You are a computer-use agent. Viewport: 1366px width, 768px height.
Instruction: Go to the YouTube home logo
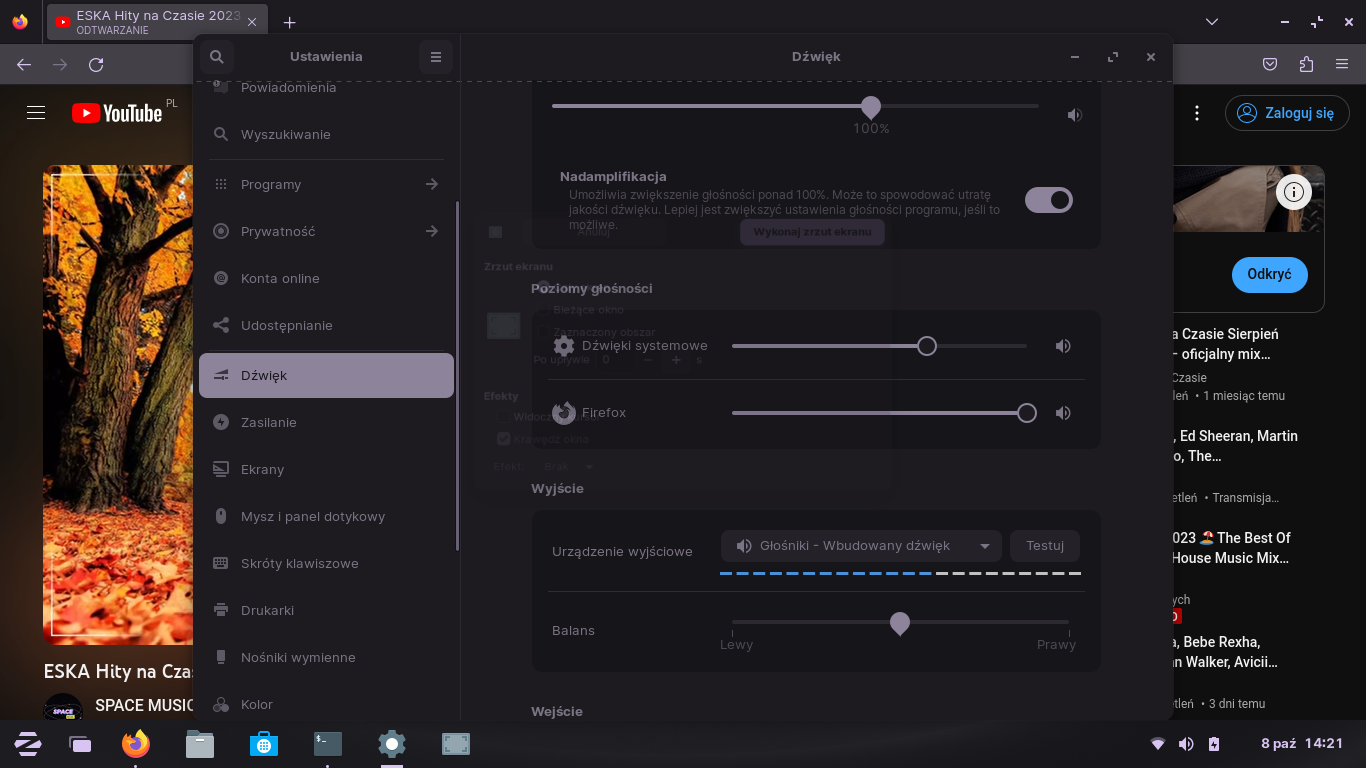pyautogui.click(x=117, y=113)
